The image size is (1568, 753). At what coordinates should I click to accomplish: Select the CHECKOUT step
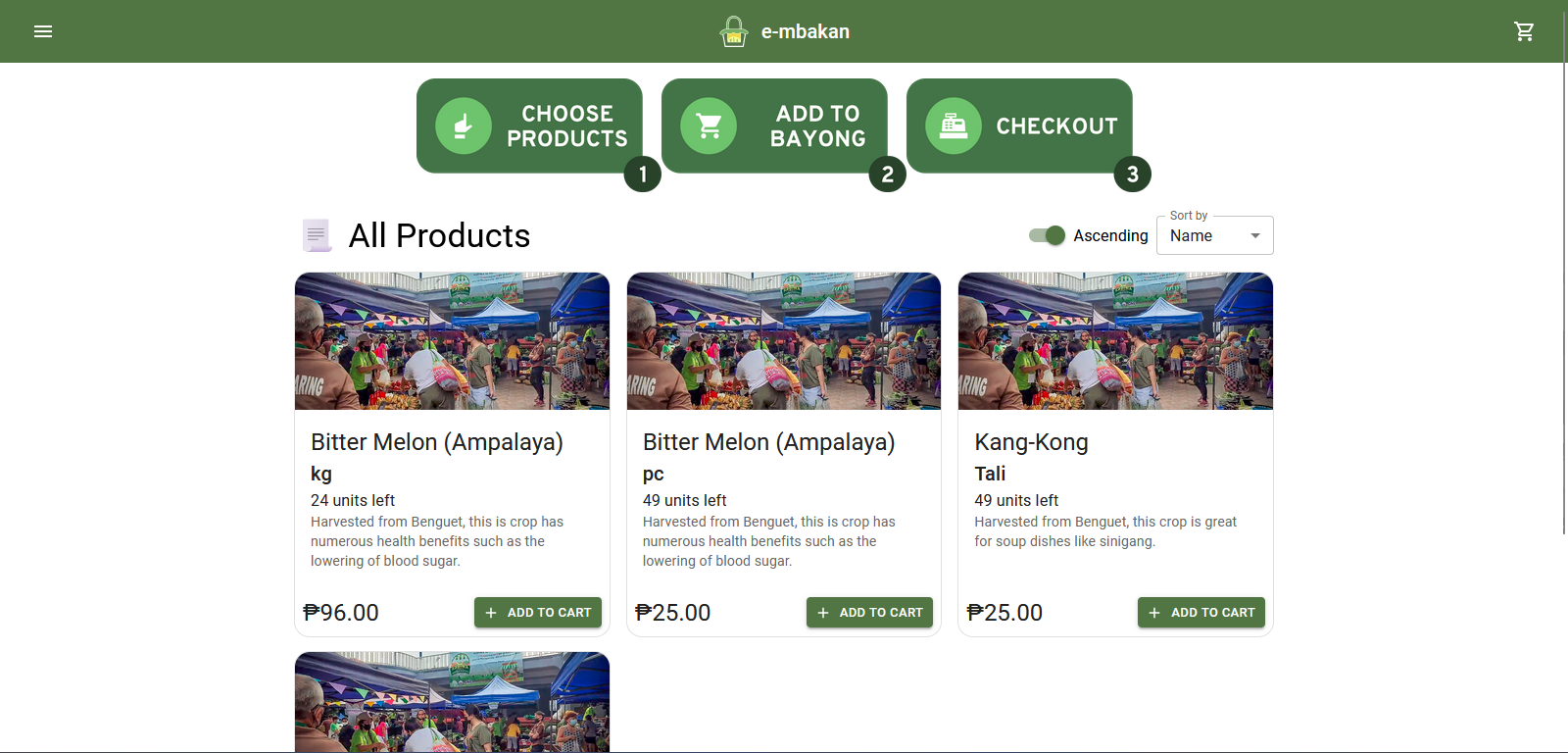(1019, 125)
